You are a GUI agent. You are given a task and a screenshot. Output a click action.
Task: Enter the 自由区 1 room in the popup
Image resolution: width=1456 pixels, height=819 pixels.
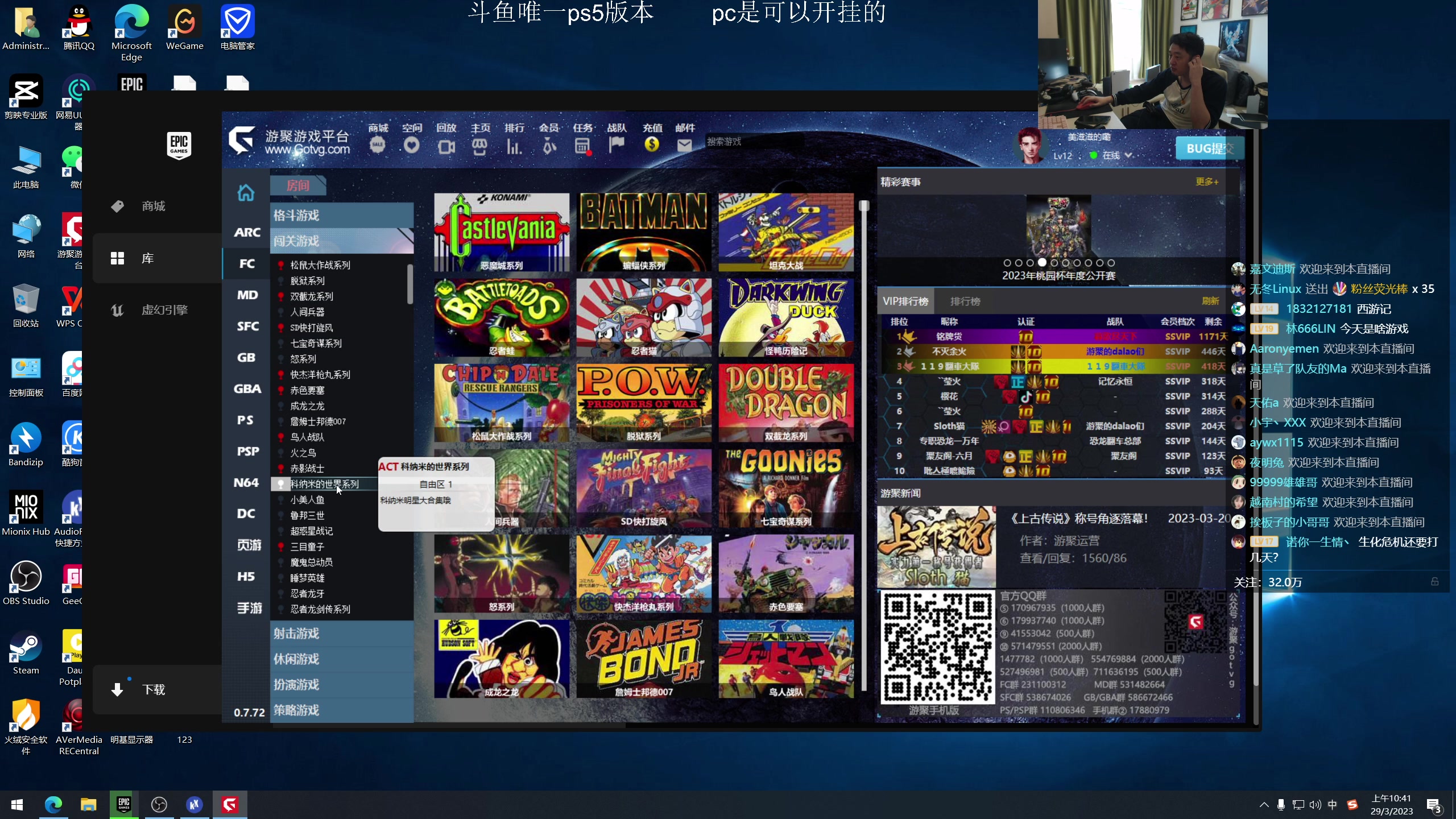(436, 484)
